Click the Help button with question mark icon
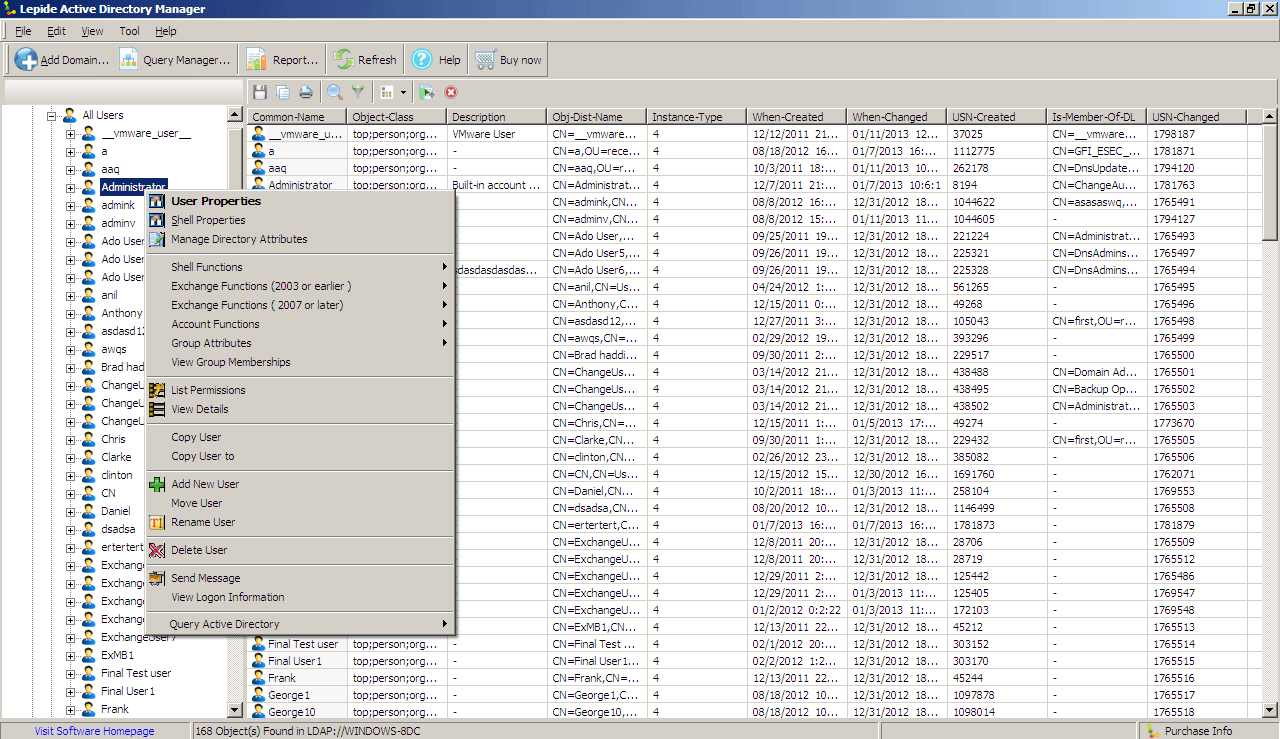The image size is (1280, 739). pyautogui.click(x=436, y=60)
